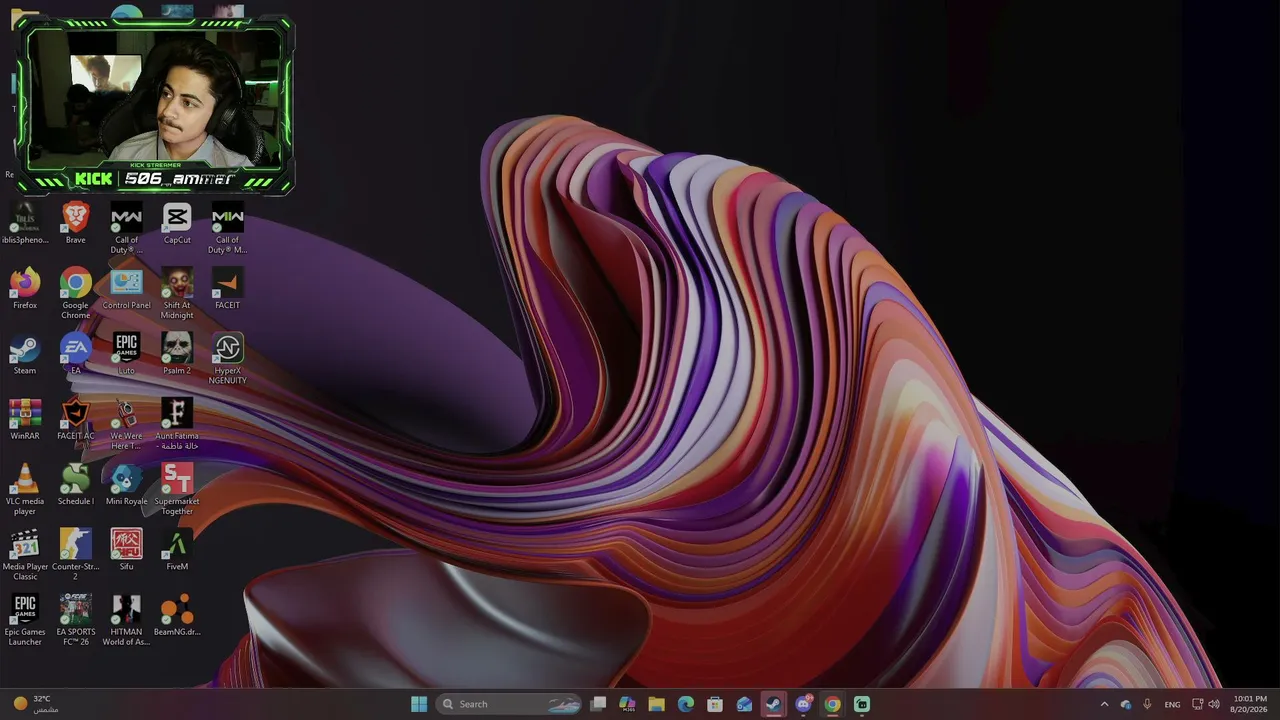The image size is (1280, 720).
Task: Open Firefox from the desktop
Action: point(25,289)
